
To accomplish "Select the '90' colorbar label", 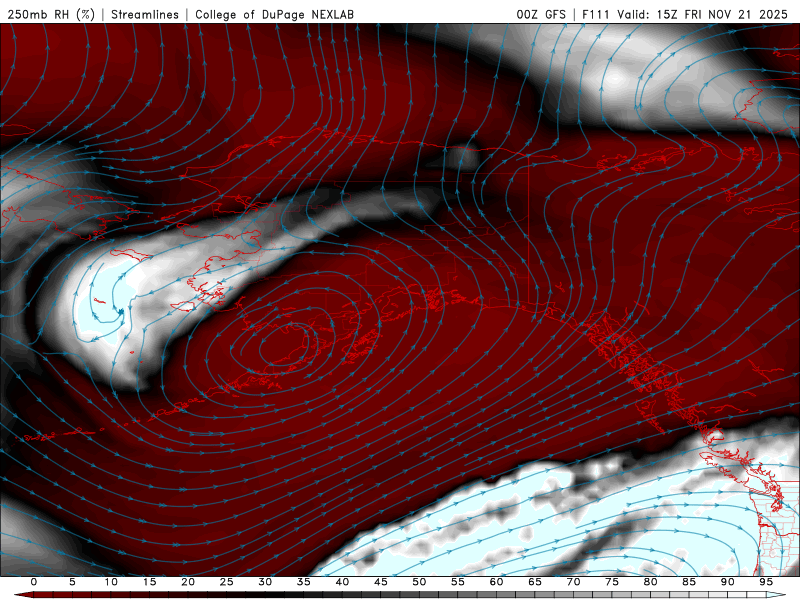I will click(728, 582).
